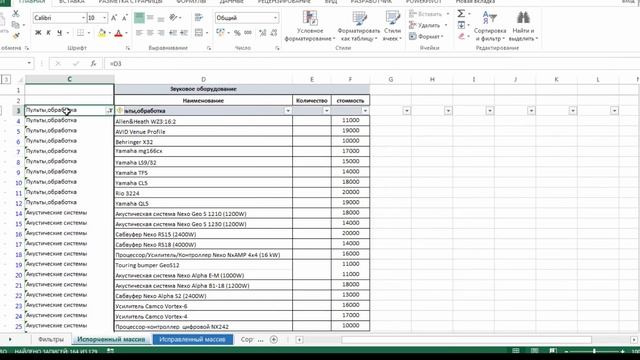Image resolution: width=640 pixels, height=360 pixels.
Task: Open the font size 10 dropdown
Action: [x=104, y=18]
